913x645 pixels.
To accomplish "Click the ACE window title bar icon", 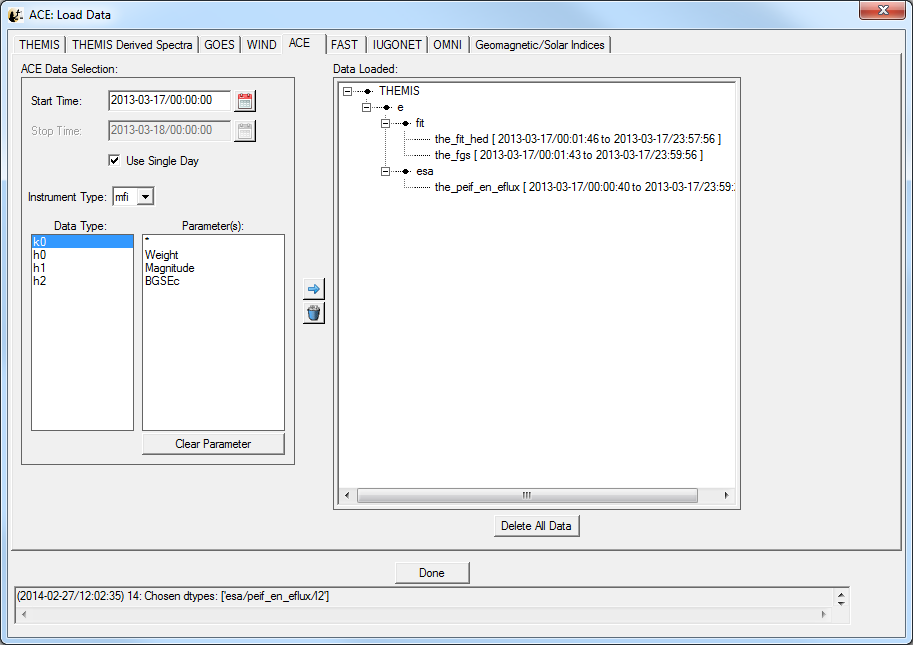I will point(16,15).
